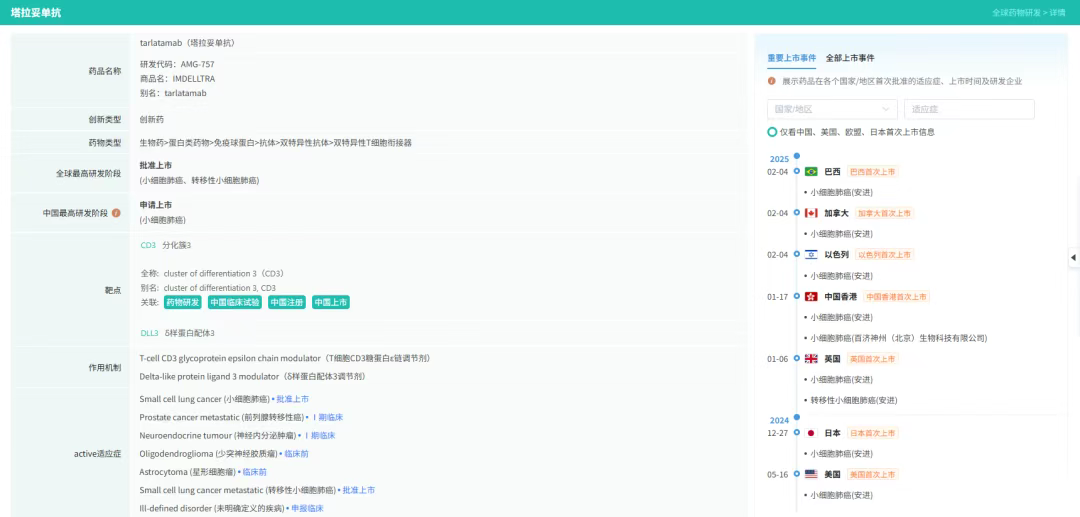Toggle 仅看中国、美国、欧盟、日本首次上市信息 radio option
The width and height of the screenshot is (1080, 517).
tap(772, 132)
